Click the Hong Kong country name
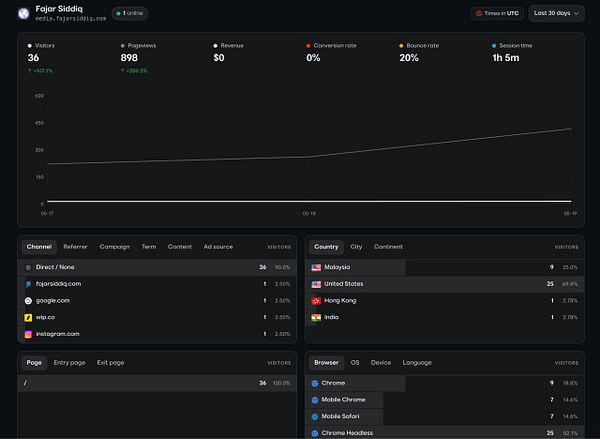 click(340, 301)
